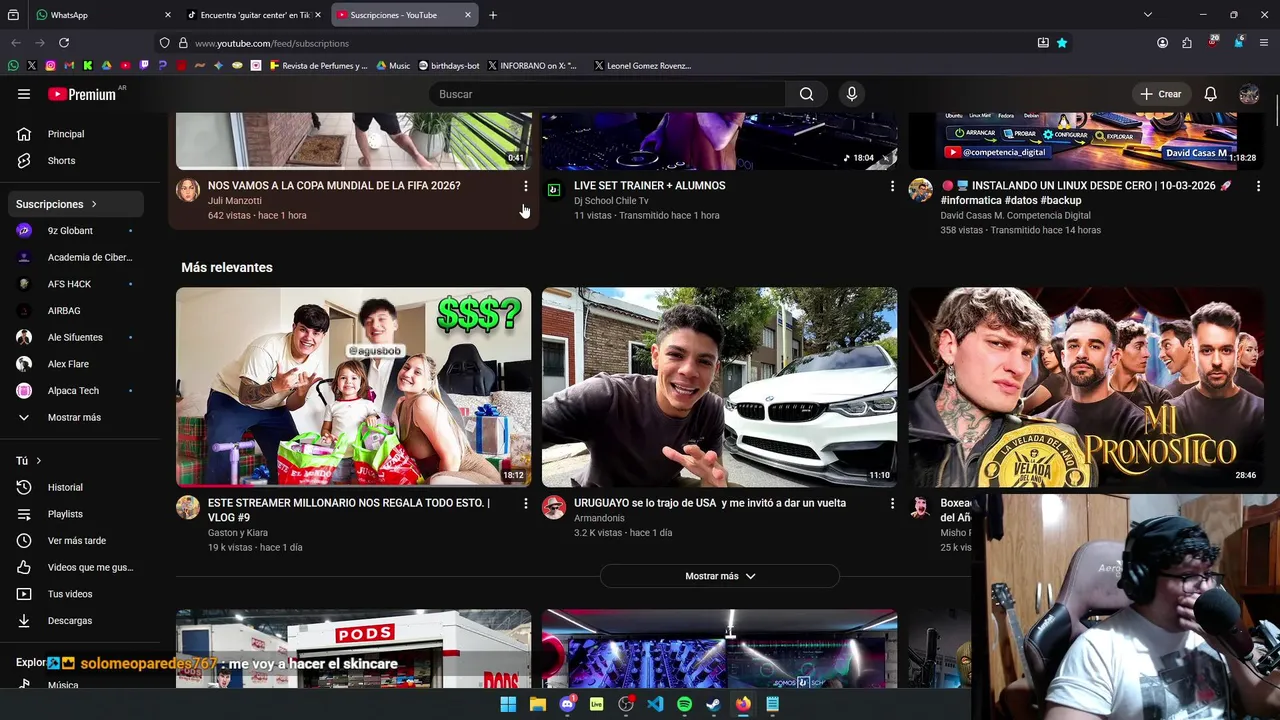Open the account avatar menu
This screenshot has width=1280, height=720.
[x=1249, y=94]
